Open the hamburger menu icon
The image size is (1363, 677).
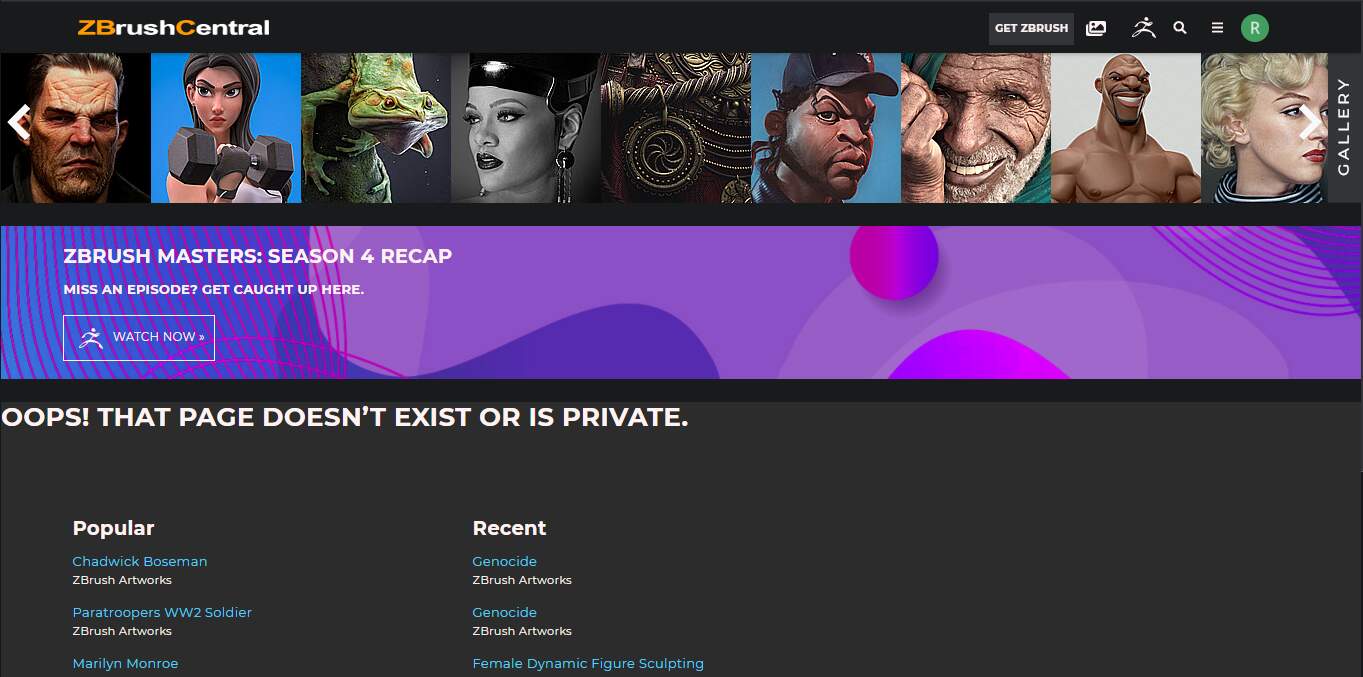1217,28
